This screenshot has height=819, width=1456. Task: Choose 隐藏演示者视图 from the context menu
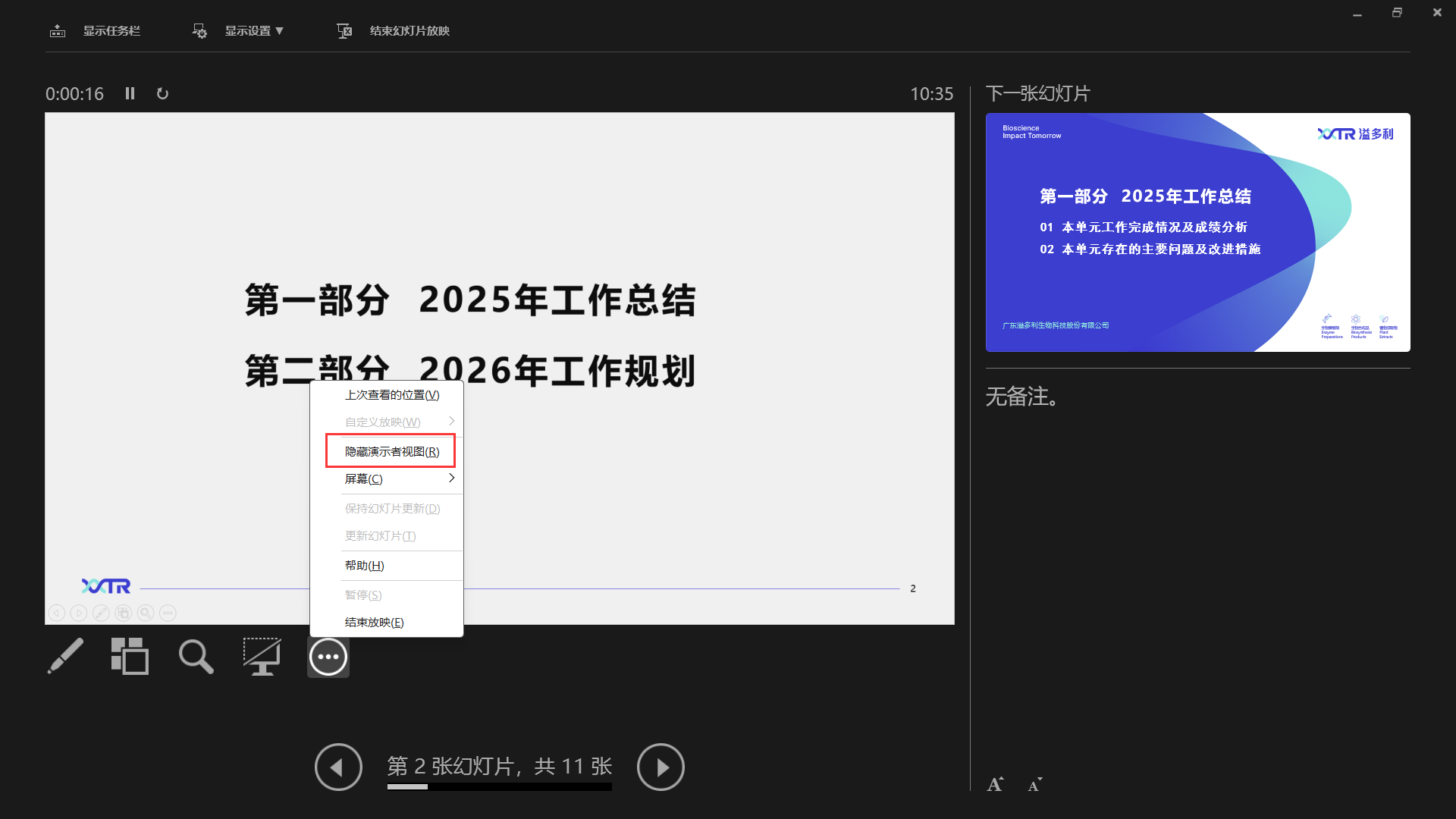tap(391, 450)
